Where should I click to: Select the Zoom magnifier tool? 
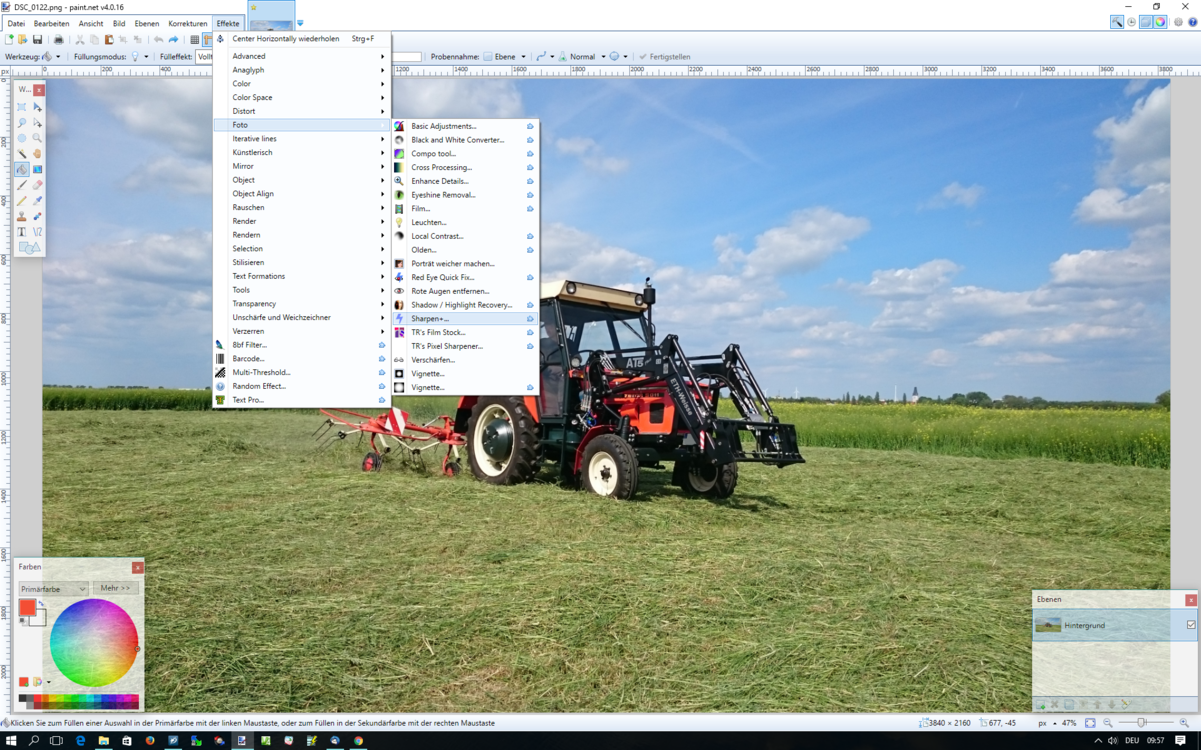37,138
